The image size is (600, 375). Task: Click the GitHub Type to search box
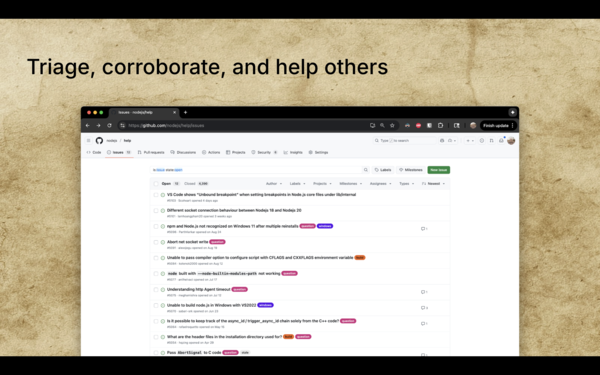pyautogui.click(x=404, y=141)
